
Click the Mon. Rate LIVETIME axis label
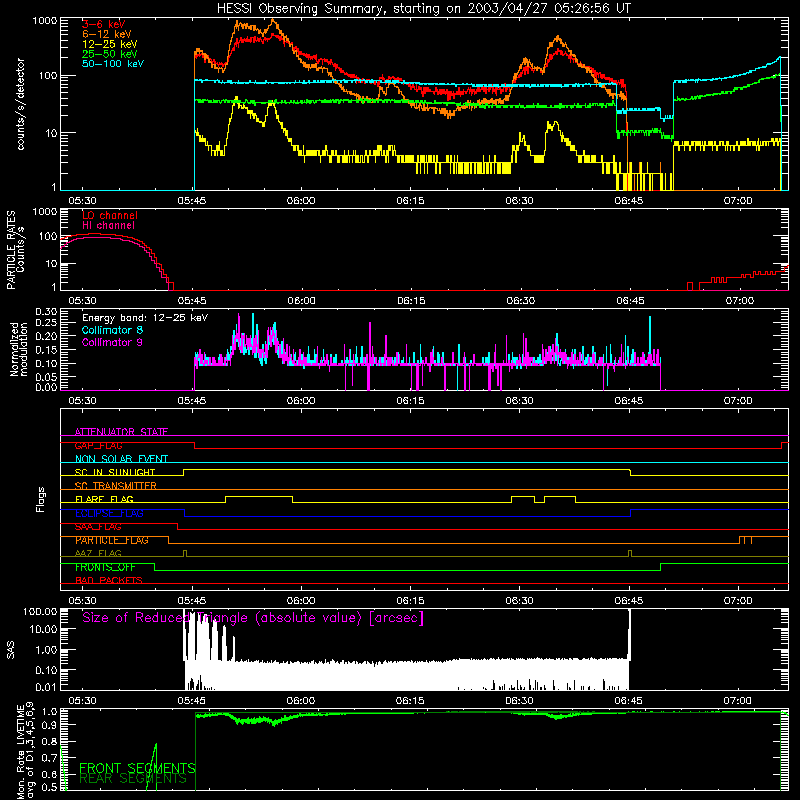25,751
